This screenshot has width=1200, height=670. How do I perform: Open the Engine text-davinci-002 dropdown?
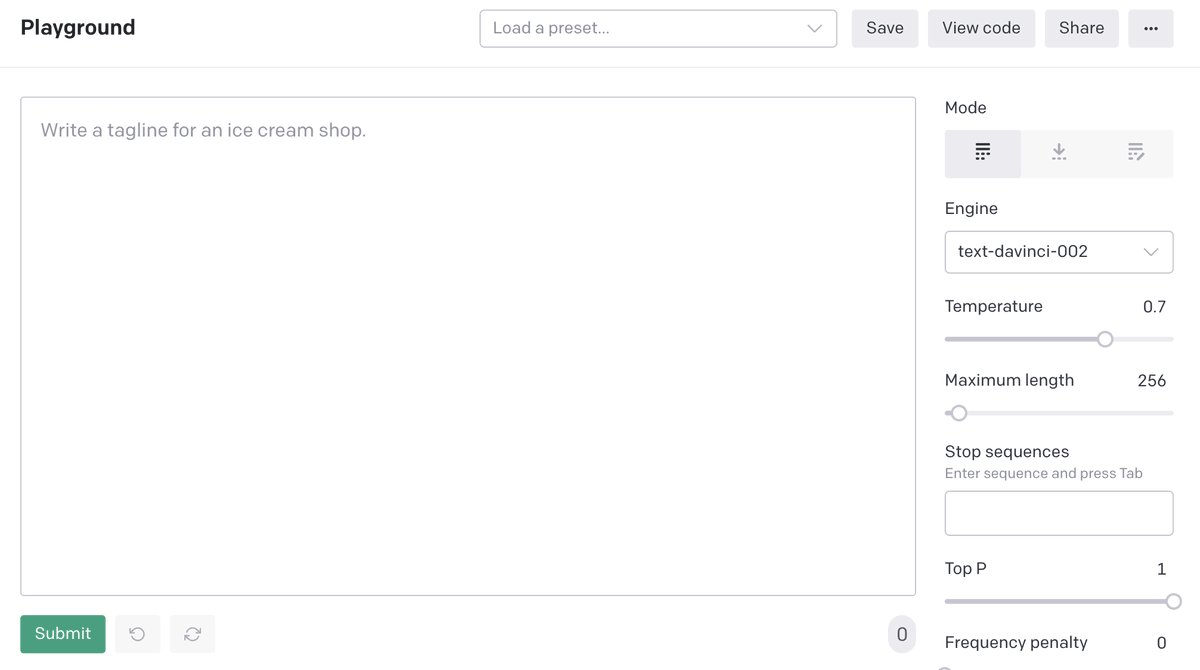click(x=1058, y=252)
